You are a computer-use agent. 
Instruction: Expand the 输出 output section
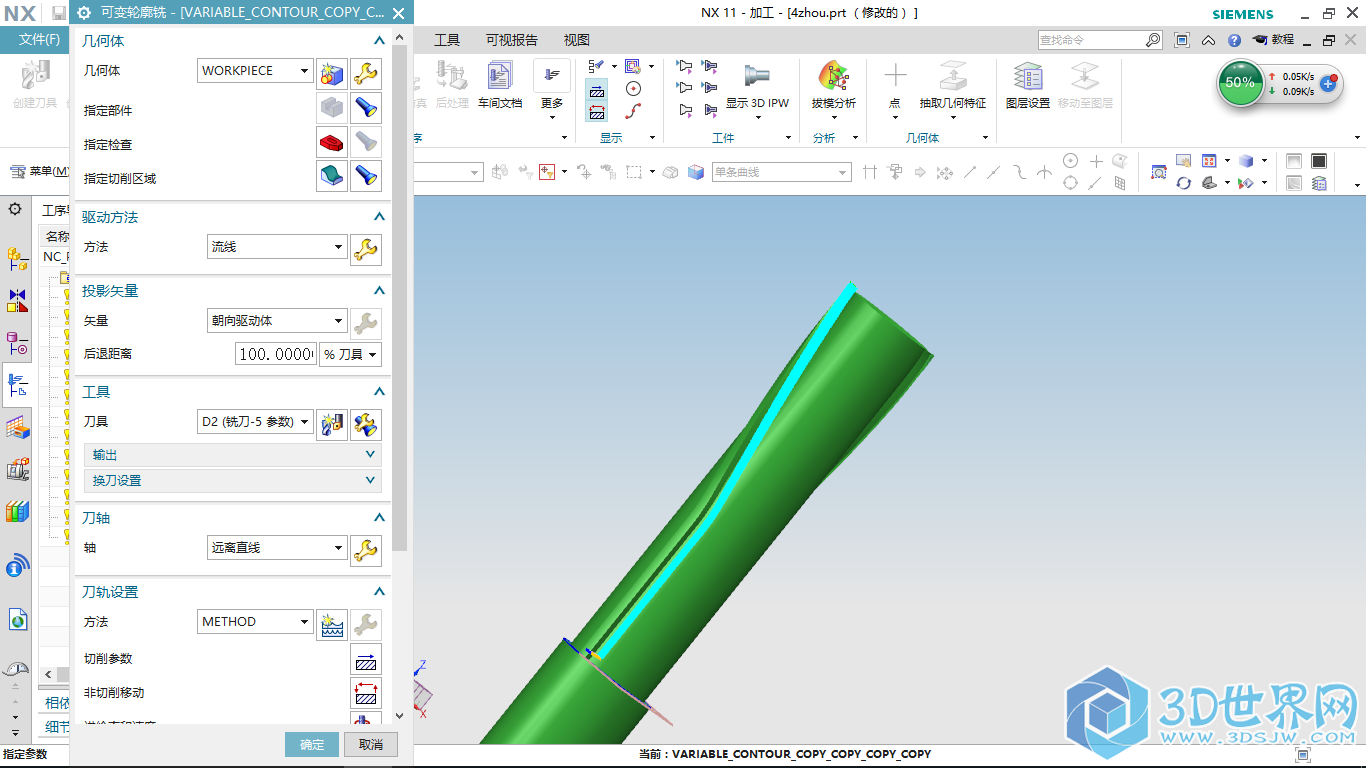tap(232, 455)
